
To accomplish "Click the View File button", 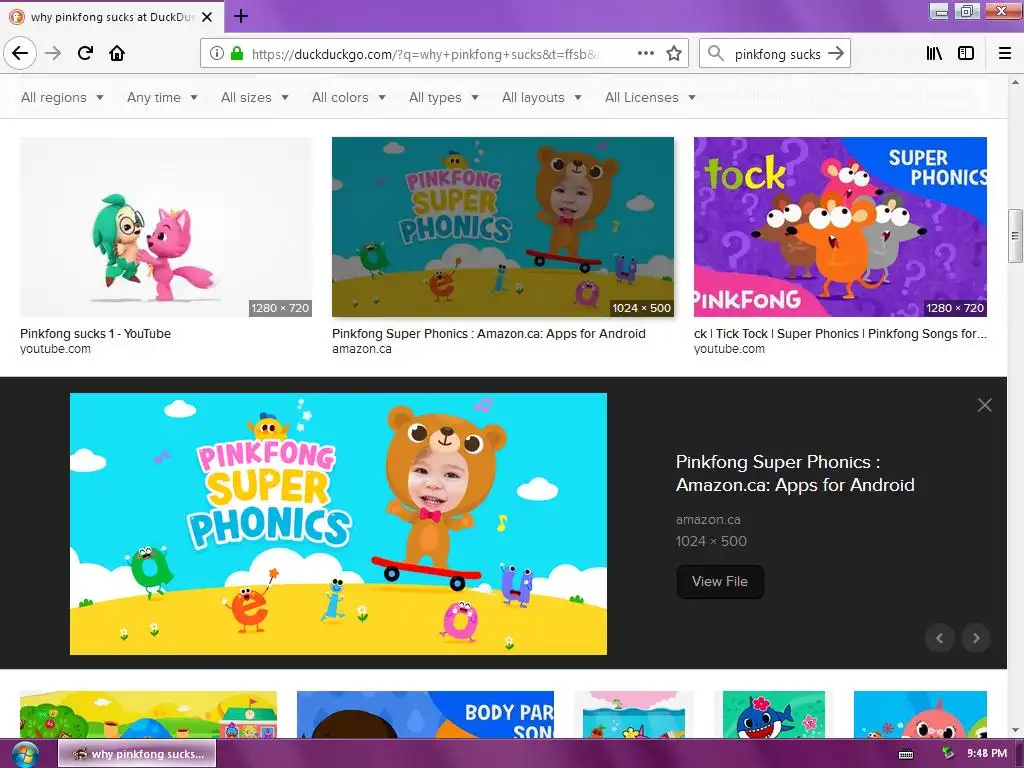I will click(720, 581).
